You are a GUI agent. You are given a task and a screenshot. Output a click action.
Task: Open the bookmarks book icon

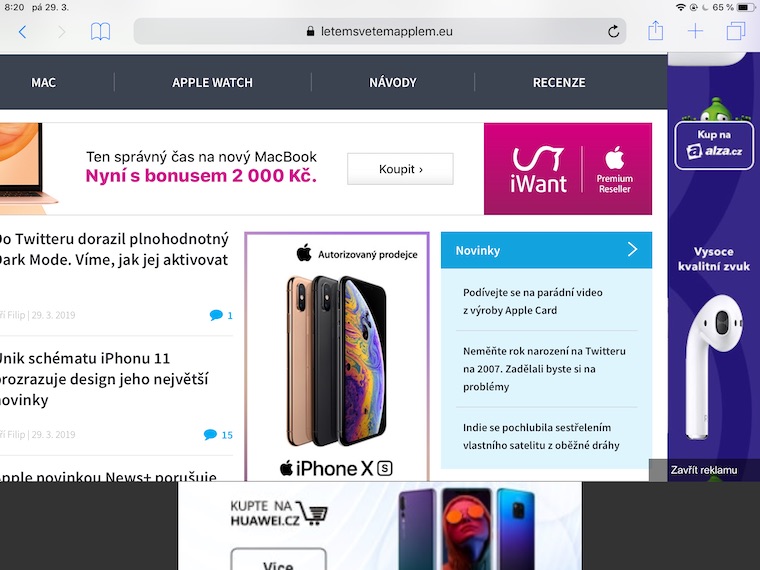click(100, 32)
